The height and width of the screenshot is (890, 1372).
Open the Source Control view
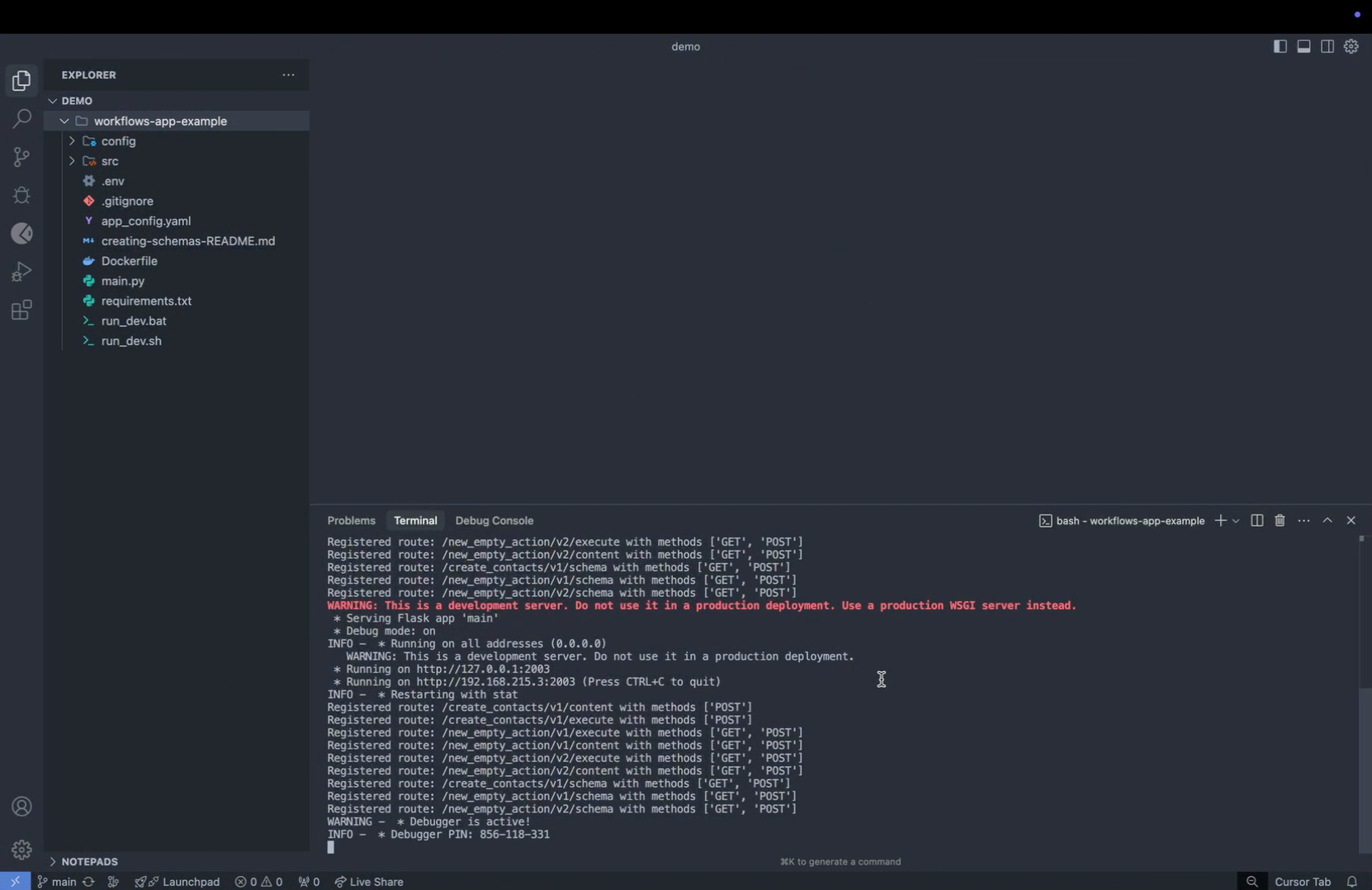tap(21, 157)
